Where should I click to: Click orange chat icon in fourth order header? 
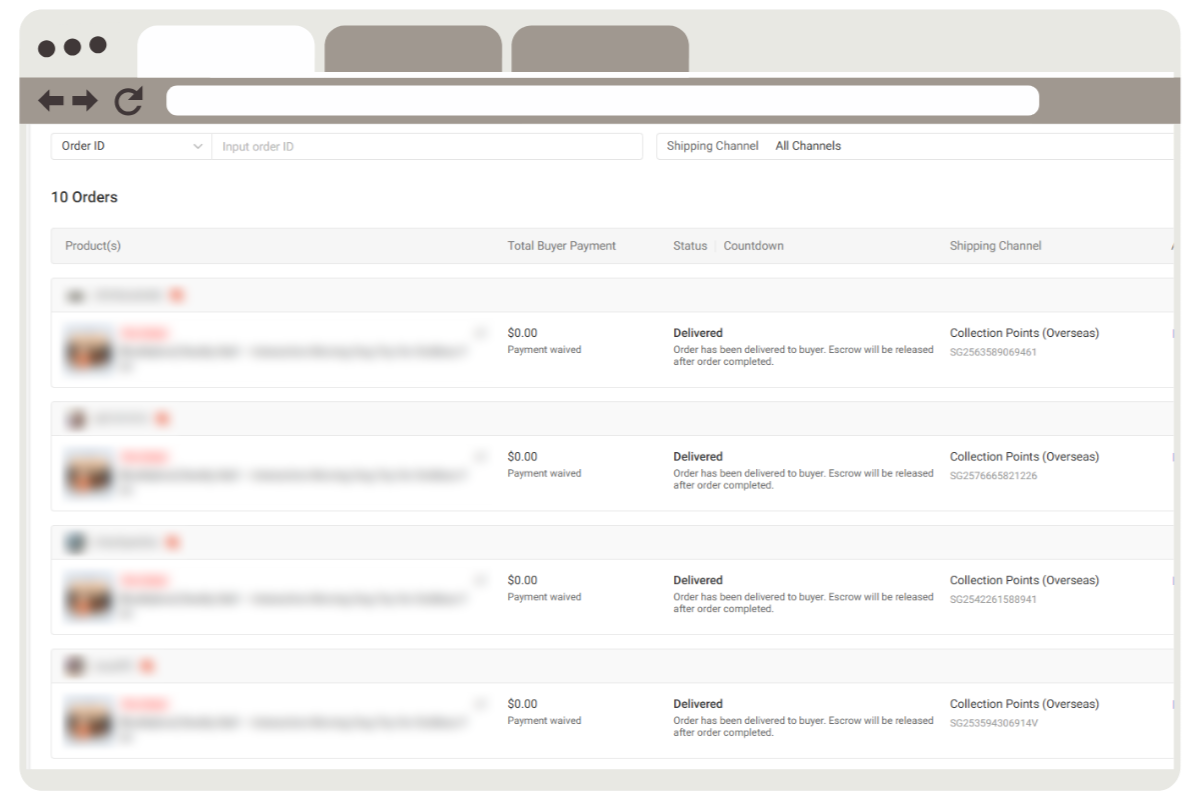(x=147, y=666)
